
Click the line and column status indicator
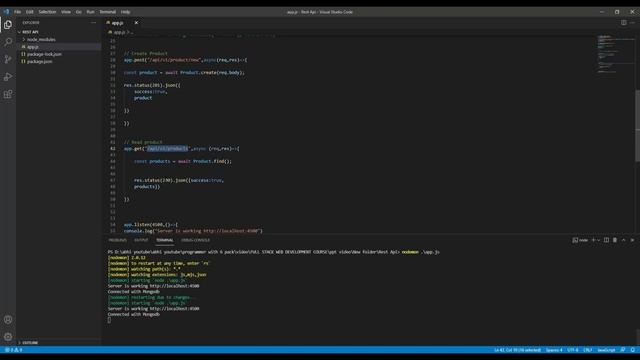tap(517, 350)
